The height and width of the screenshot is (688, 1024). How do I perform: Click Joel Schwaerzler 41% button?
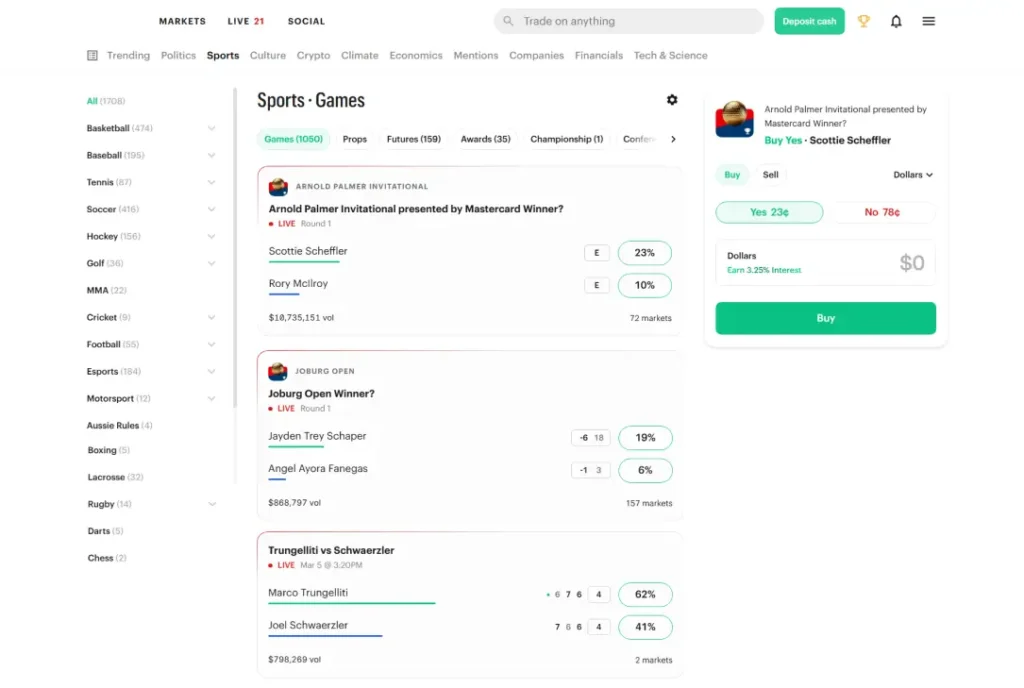pyautogui.click(x=645, y=627)
